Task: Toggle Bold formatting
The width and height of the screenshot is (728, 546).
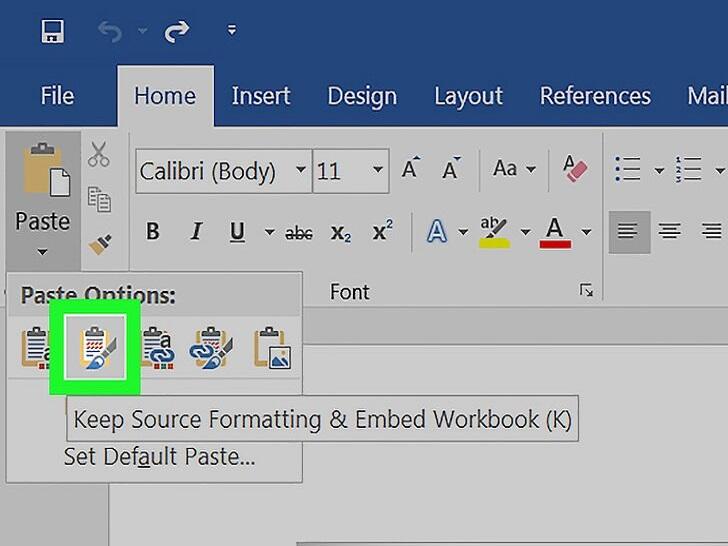Action: [x=153, y=231]
